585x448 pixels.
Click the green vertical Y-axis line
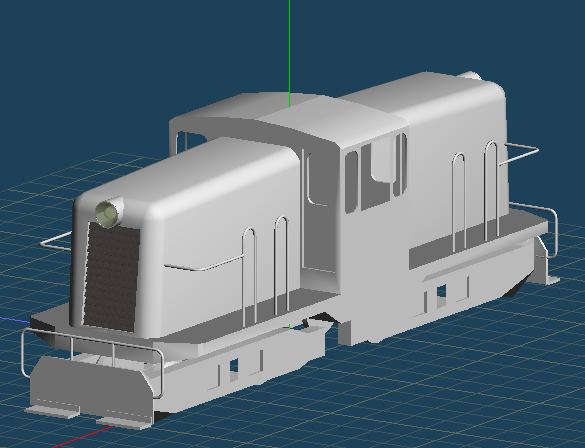point(290,53)
